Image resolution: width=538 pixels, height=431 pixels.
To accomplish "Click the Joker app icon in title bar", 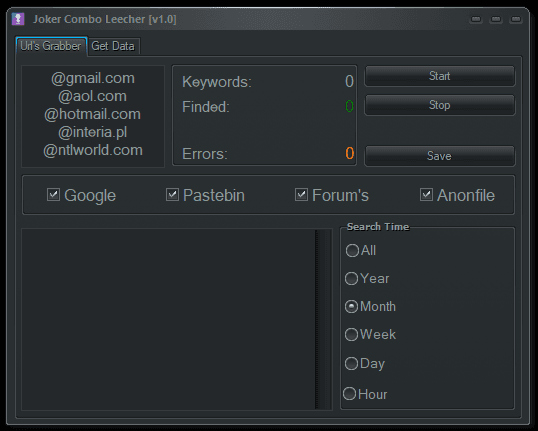I will [x=18, y=19].
